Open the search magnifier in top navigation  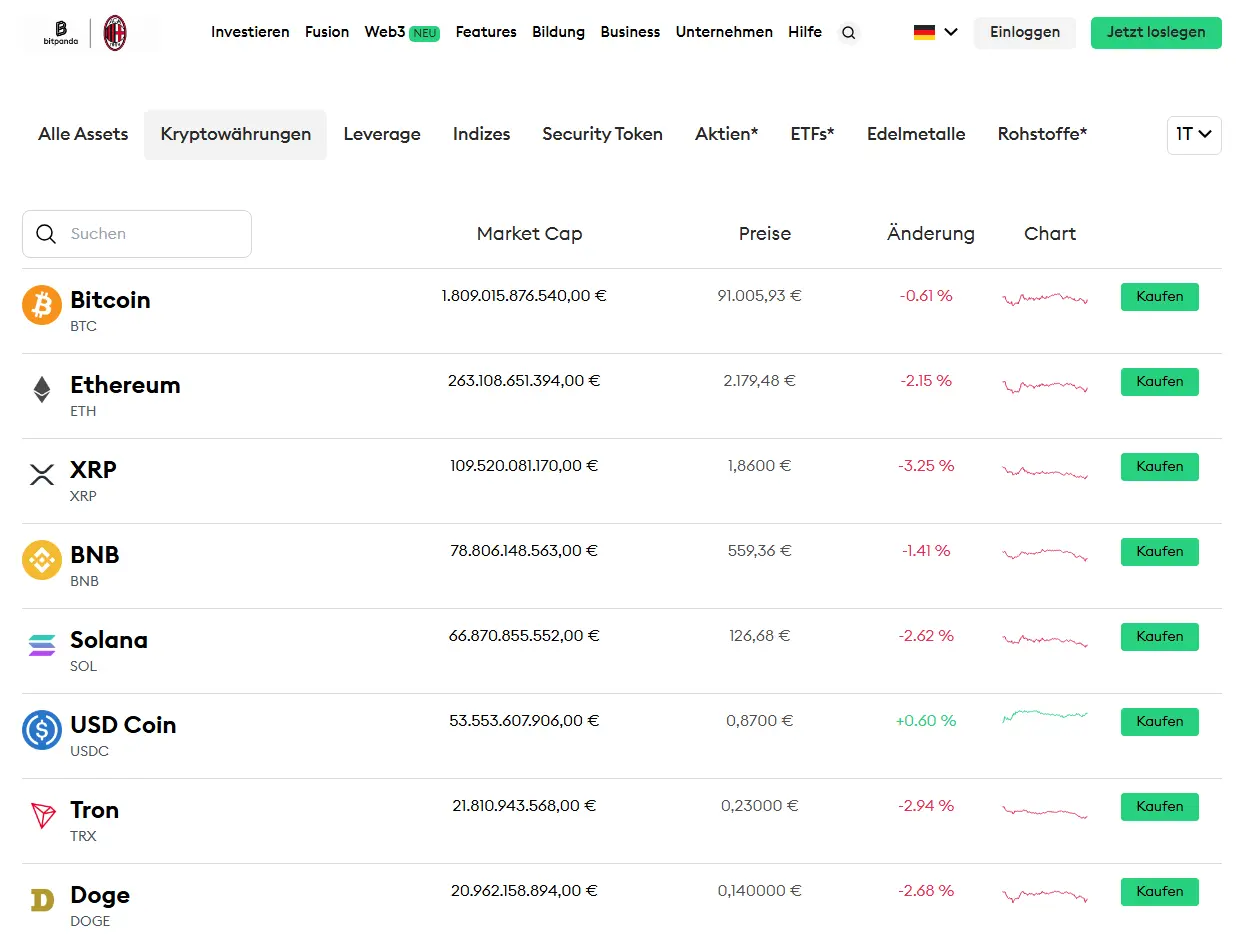point(848,33)
